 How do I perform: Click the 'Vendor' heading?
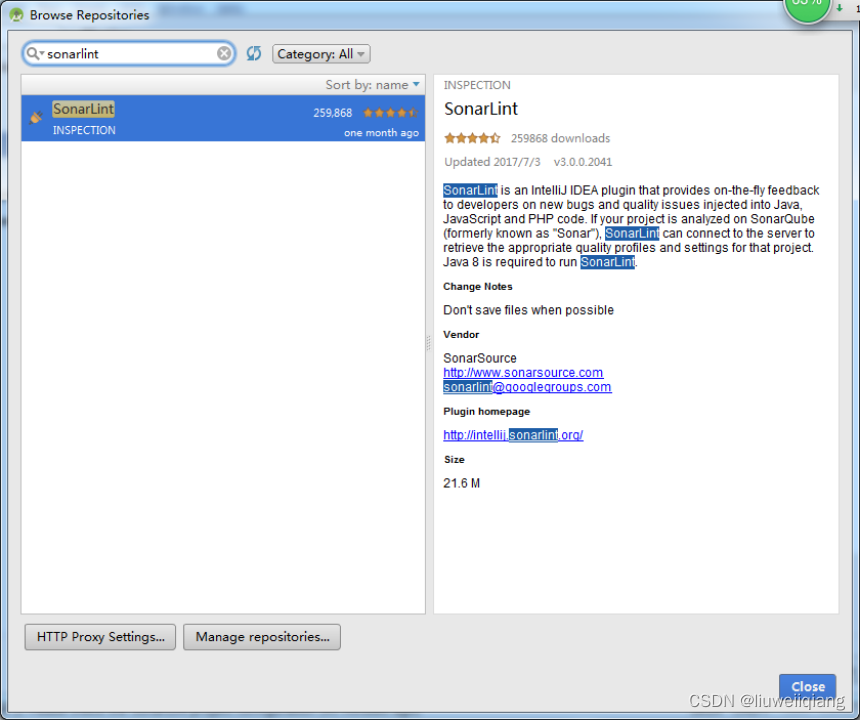click(461, 335)
